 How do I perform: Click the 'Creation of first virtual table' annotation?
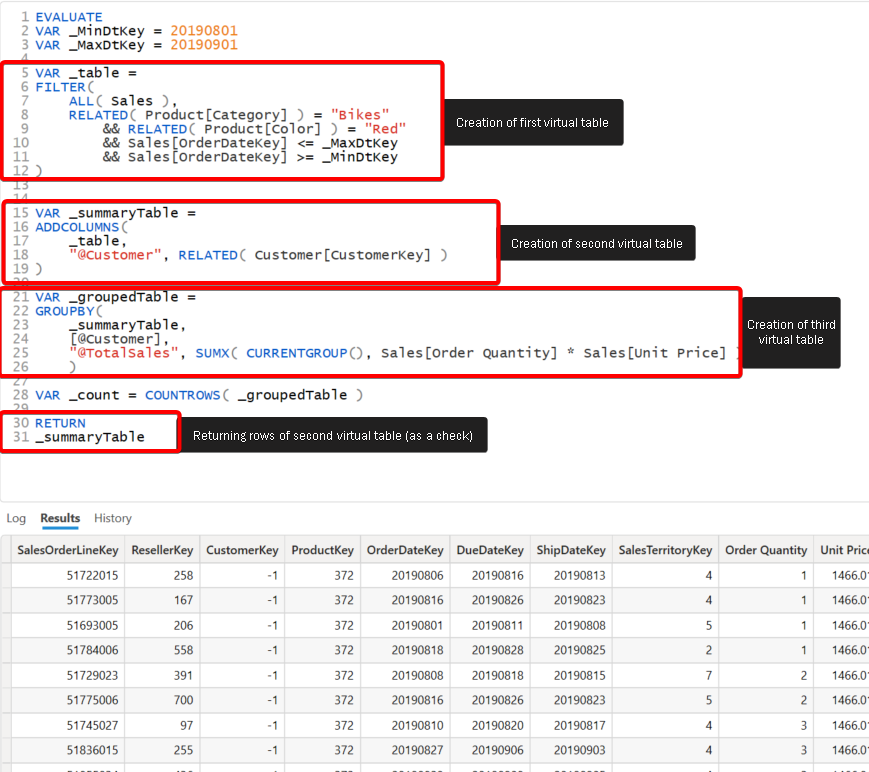coord(535,121)
